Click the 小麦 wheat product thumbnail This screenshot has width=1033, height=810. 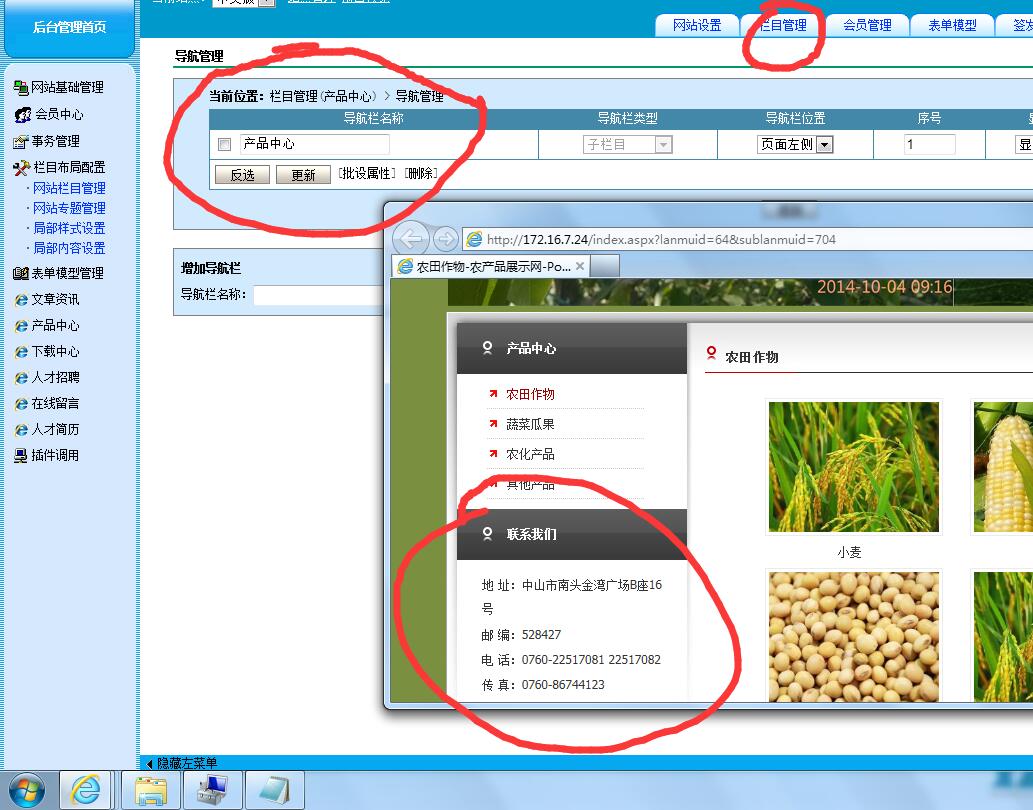click(852, 467)
